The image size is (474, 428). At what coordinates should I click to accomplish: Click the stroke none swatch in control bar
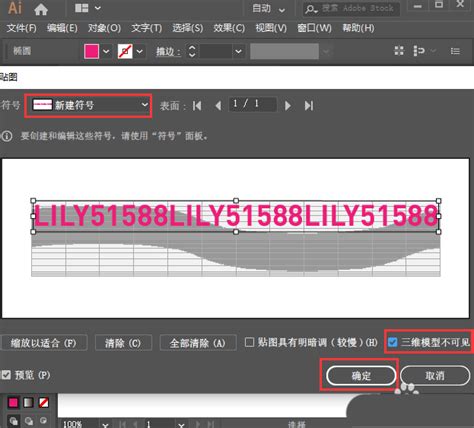pyautogui.click(x=125, y=51)
